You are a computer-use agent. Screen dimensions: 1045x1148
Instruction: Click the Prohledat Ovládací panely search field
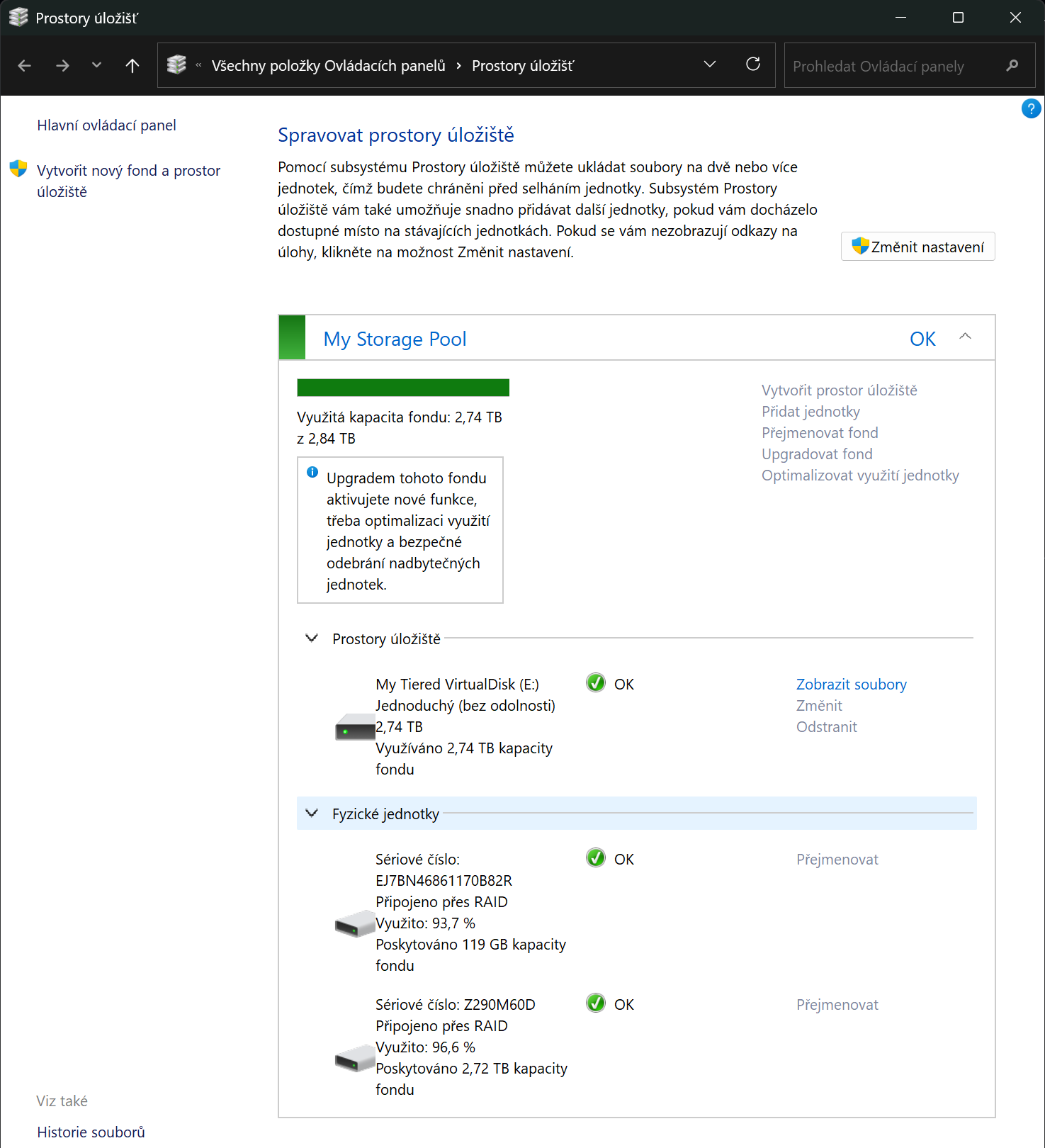tap(893, 66)
